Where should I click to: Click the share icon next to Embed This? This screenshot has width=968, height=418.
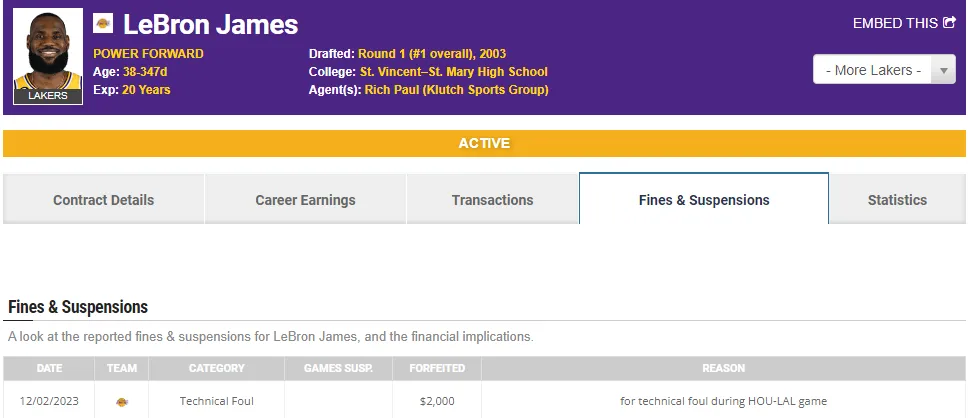949,23
